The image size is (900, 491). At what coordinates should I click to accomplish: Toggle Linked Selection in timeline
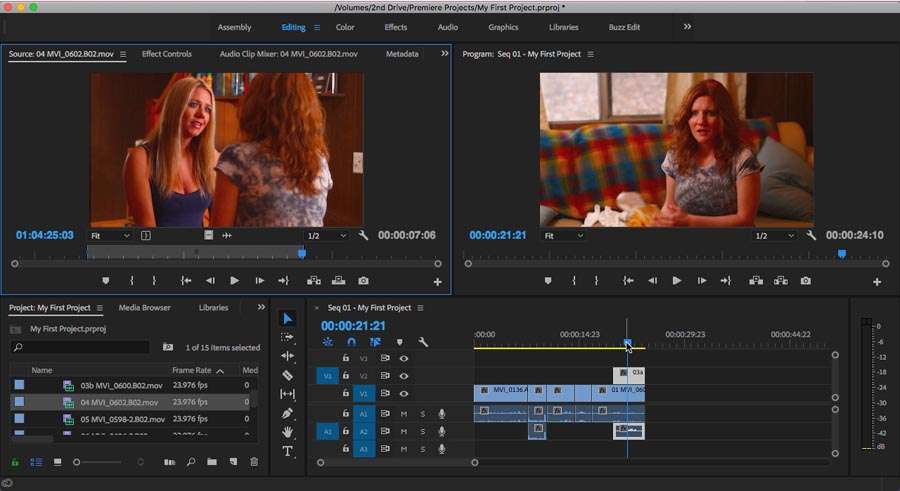click(375, 342)
